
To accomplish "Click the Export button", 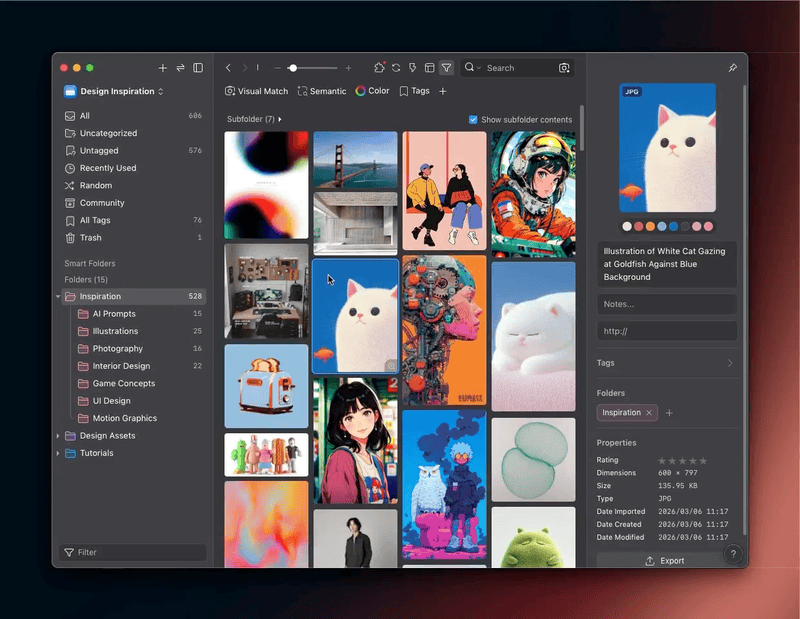I will (x=665, y=560).
